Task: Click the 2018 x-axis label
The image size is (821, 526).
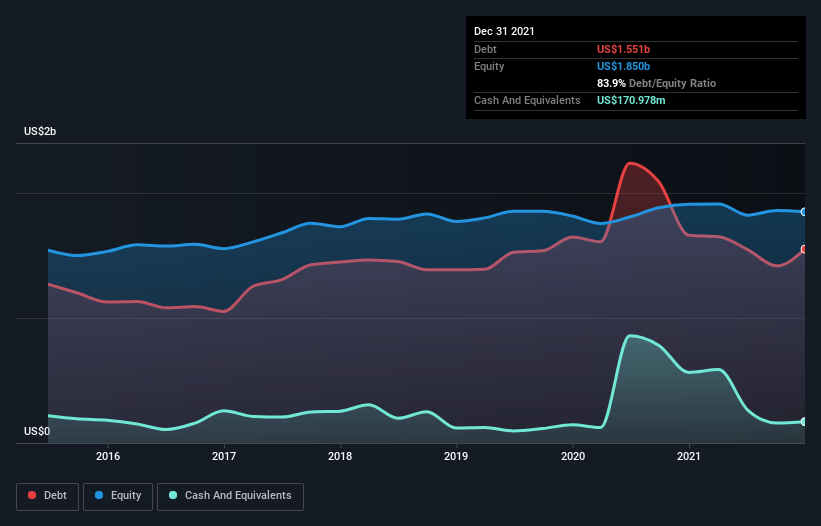Action: click(x=340, y=456)
